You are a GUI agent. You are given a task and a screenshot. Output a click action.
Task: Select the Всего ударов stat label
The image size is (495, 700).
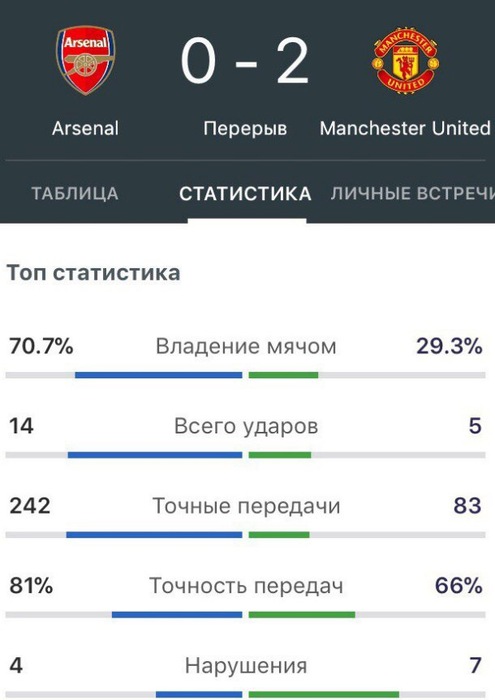246,426
